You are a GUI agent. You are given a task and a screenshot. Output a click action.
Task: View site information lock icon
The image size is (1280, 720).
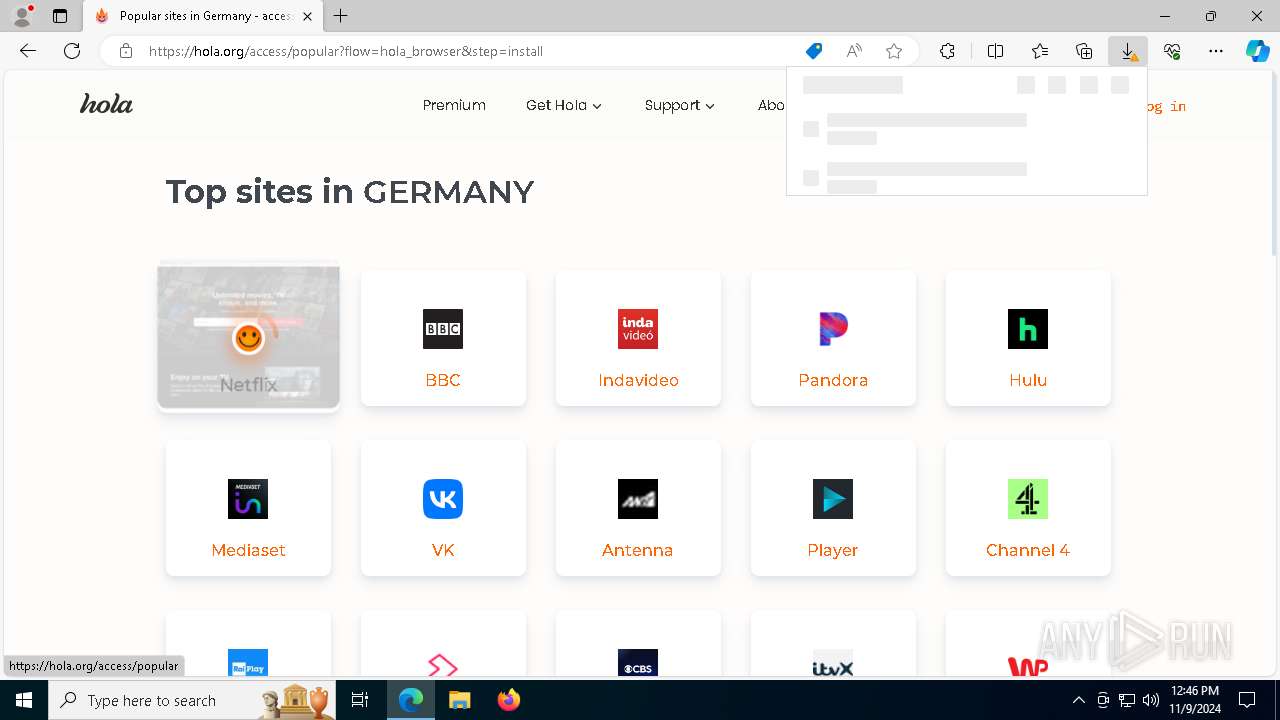coord(125,51)
